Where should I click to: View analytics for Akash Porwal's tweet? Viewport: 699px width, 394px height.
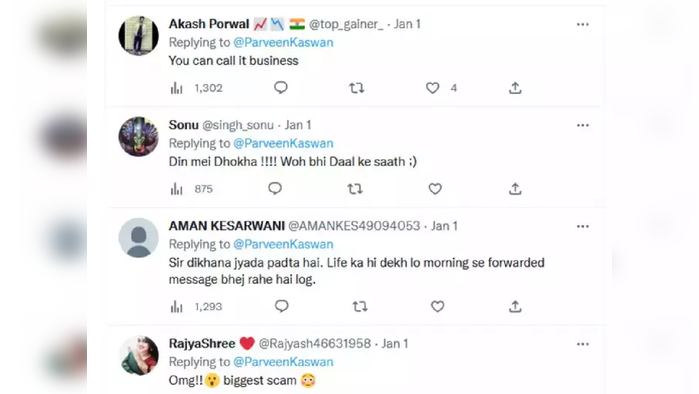click(177, 88)
